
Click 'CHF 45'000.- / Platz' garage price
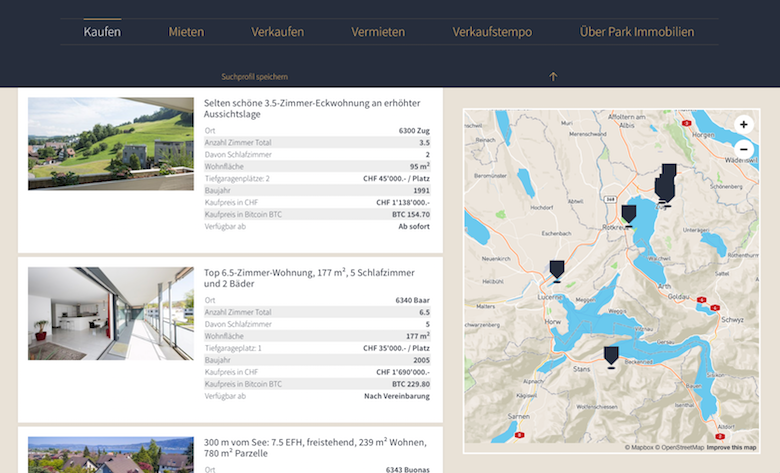396,179
